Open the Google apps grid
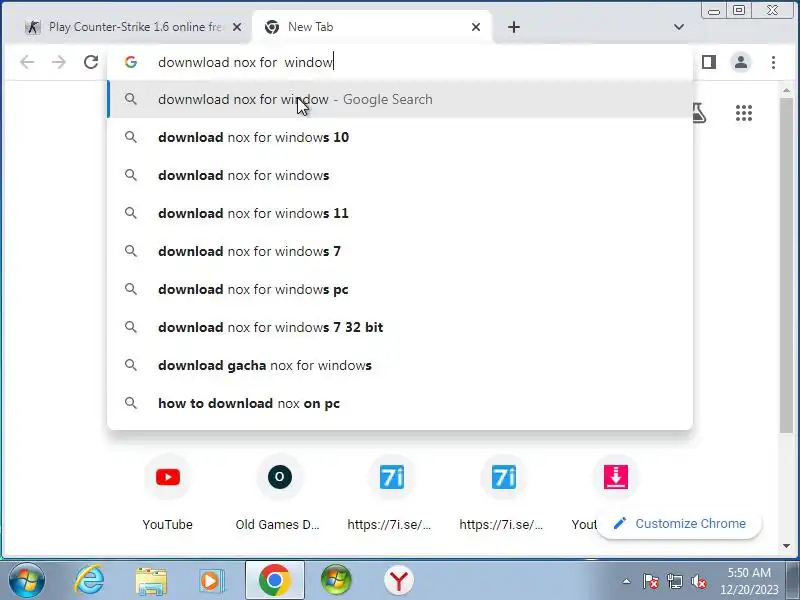 tap(744, 113)
